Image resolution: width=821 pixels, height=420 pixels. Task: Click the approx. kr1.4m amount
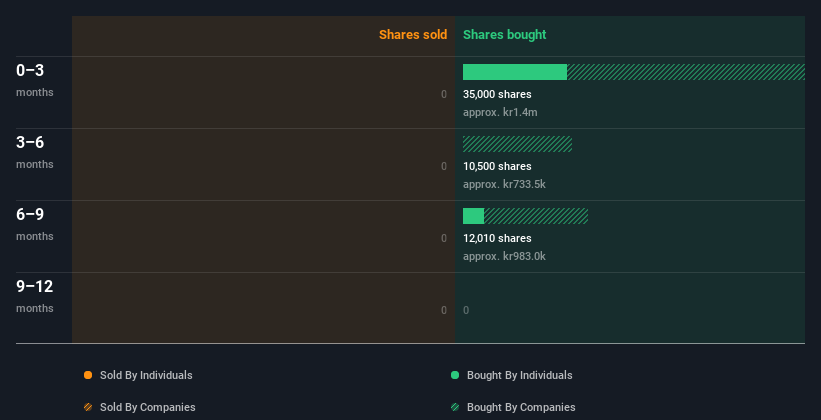click(500, 113)
